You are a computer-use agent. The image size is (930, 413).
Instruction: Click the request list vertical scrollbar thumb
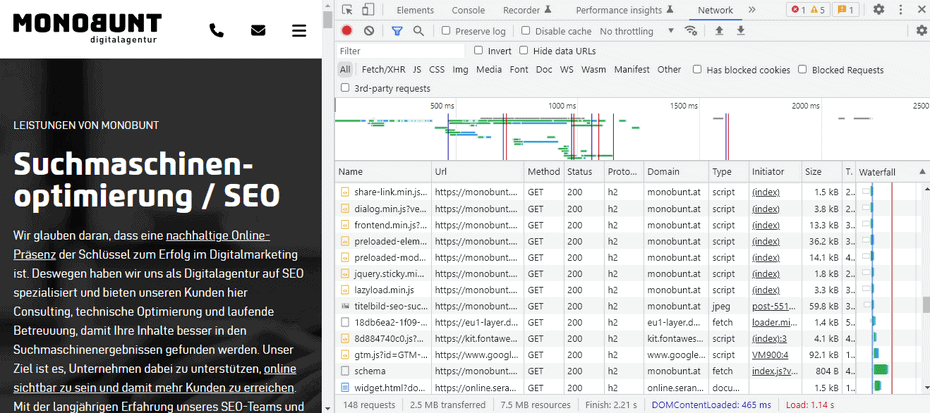[926, 304]
